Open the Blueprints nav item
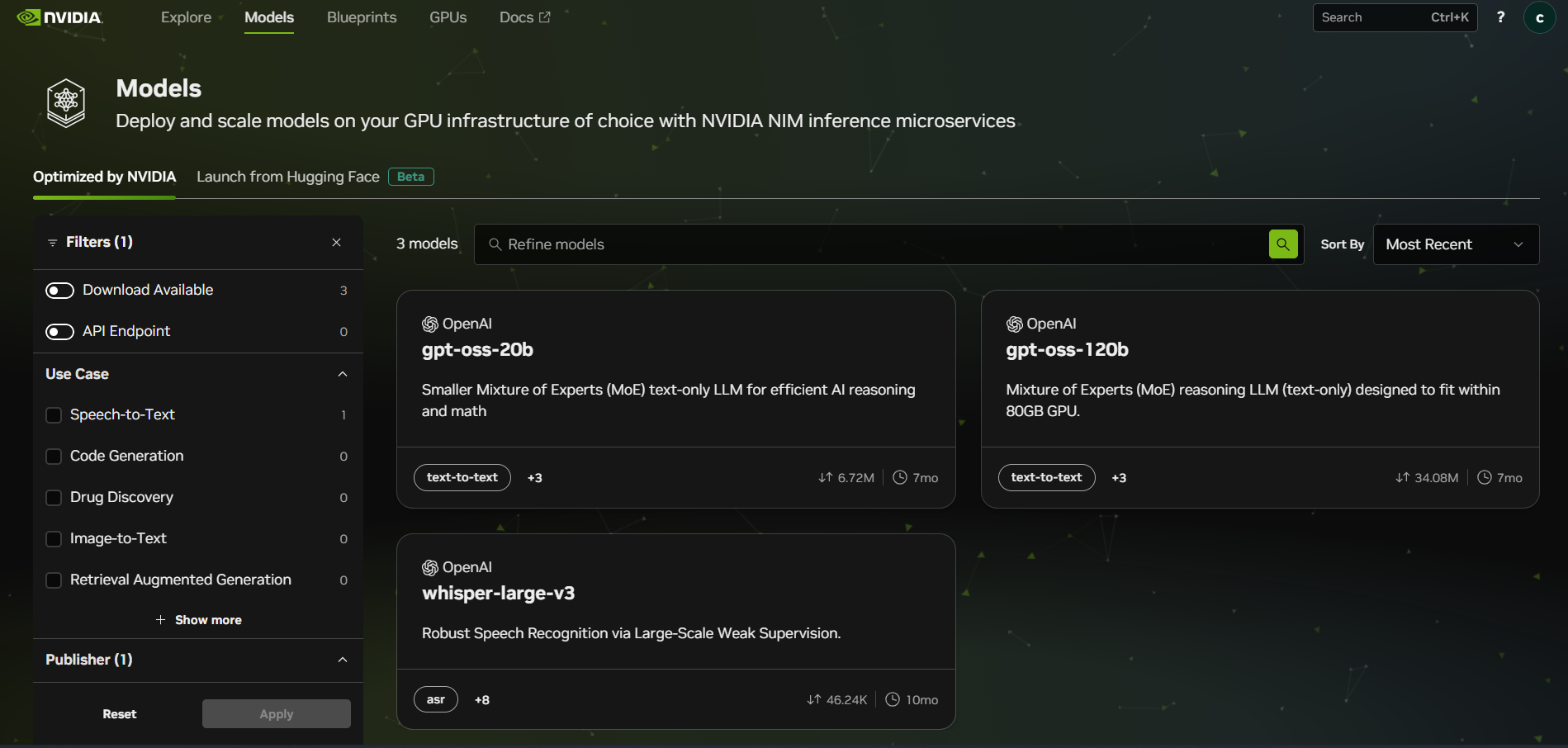Screen dimensions: 1568x748 click(x=362, y=17)
